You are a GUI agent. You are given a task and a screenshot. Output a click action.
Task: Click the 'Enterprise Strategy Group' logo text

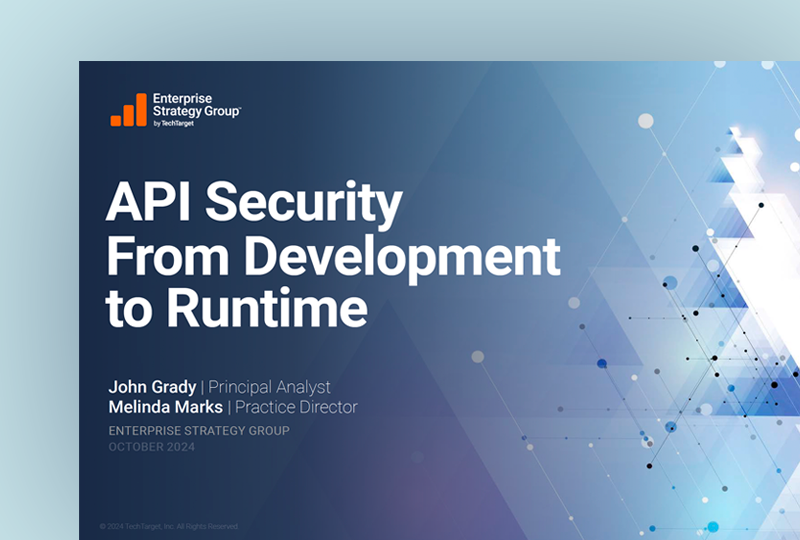click(197, 105)
